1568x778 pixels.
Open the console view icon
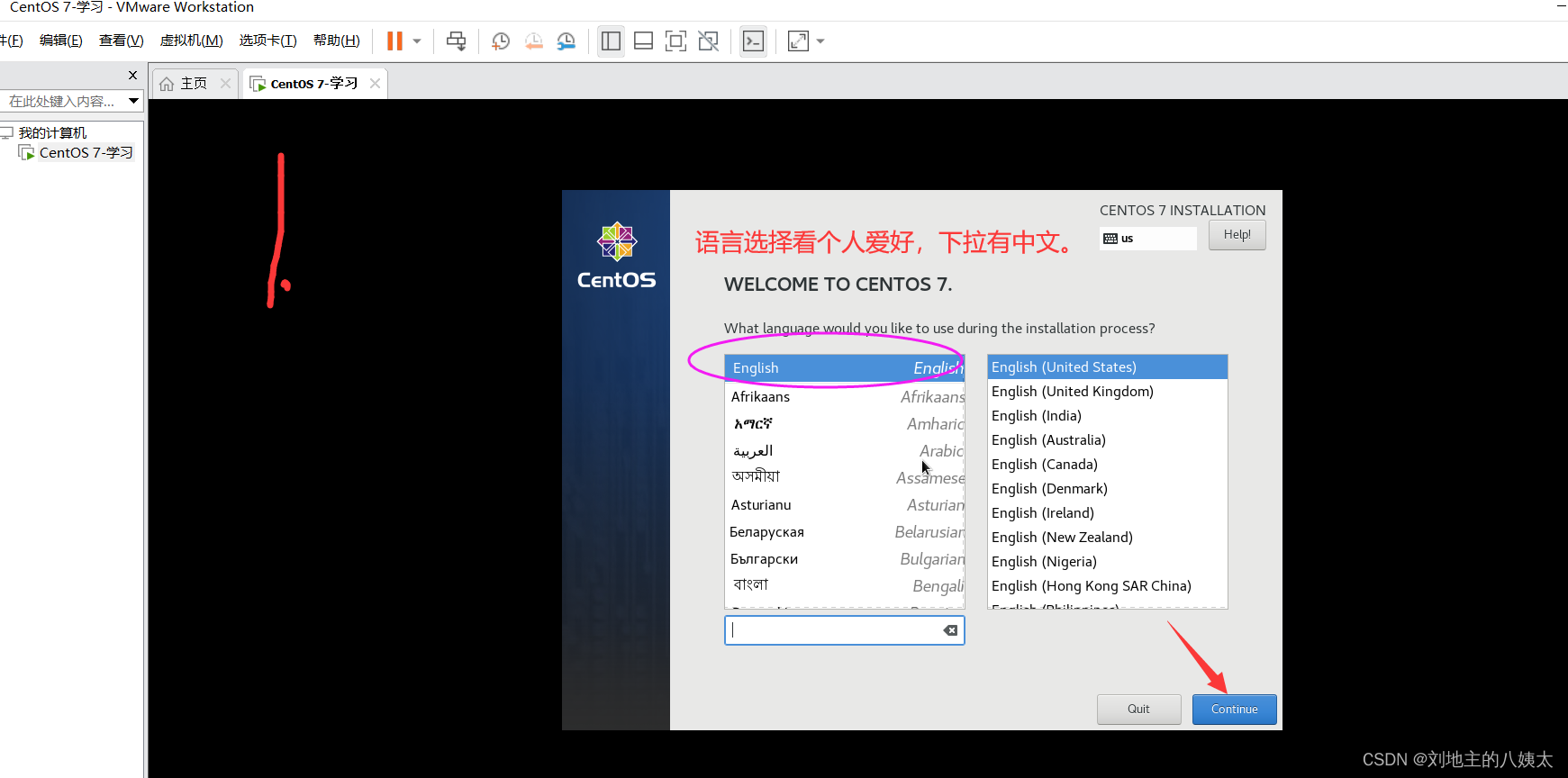pyautogui.click(x=753, y=41)
